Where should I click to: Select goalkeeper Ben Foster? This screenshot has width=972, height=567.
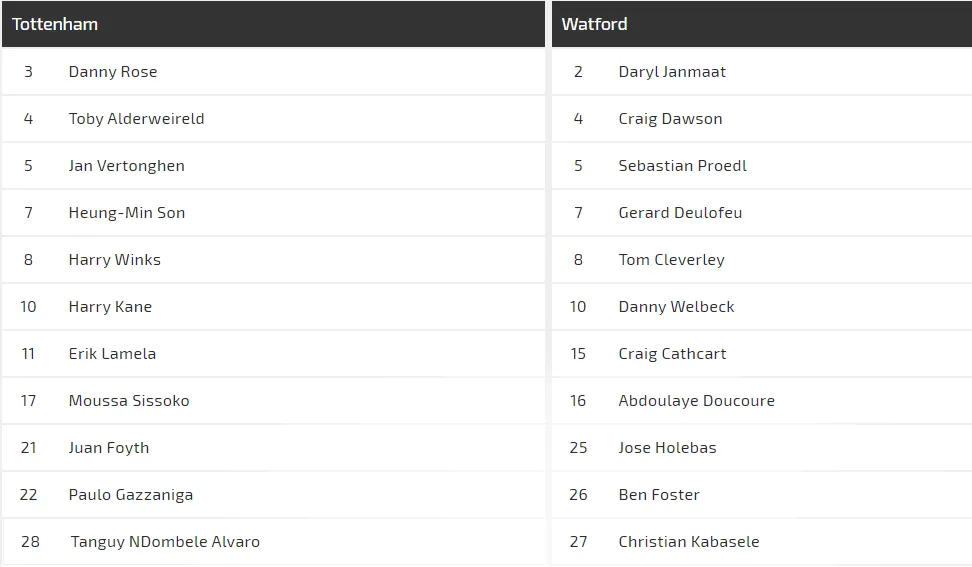point(659,495)
